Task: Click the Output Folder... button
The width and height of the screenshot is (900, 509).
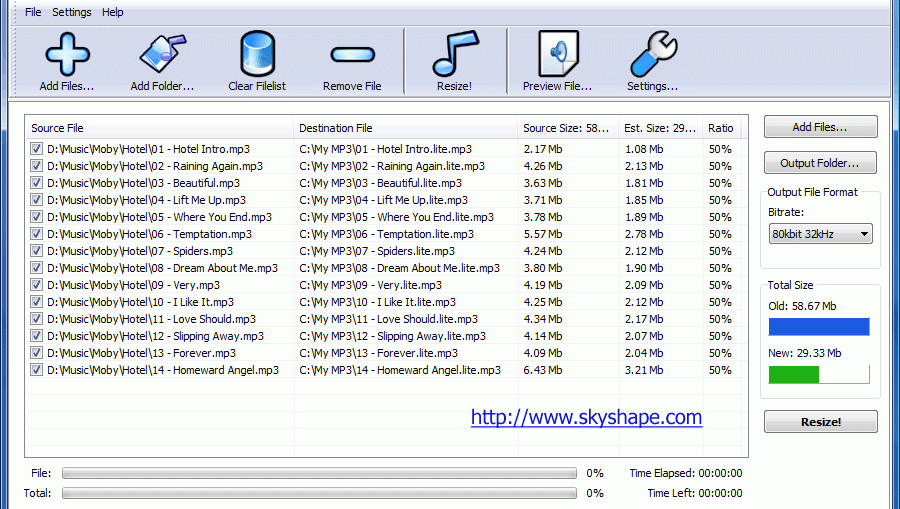Action: click(x=820, y=163)
